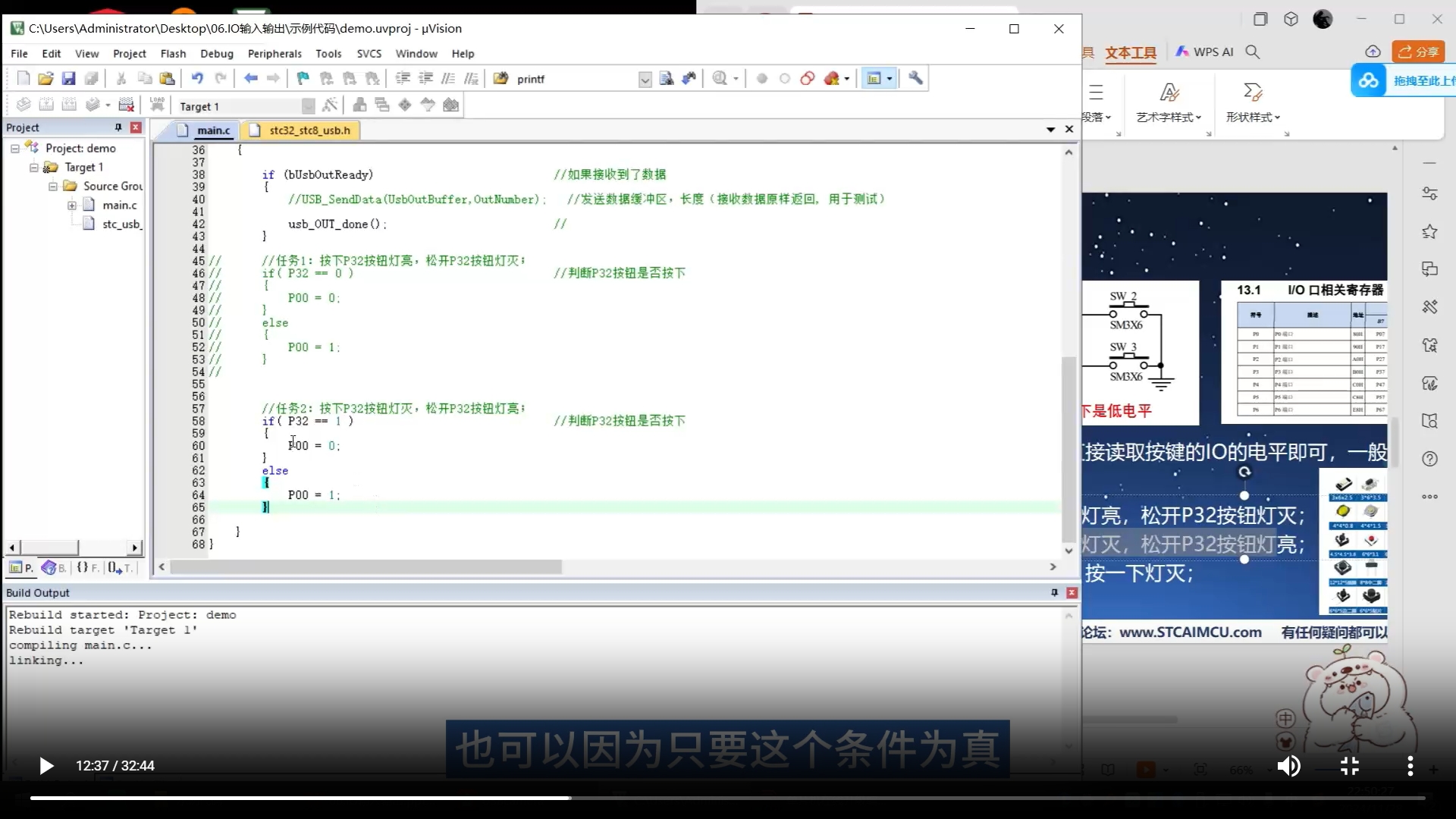Navigate backwards with the blue left arrow
Viewport: 1456px width, 819px height.
pos(251,79)
